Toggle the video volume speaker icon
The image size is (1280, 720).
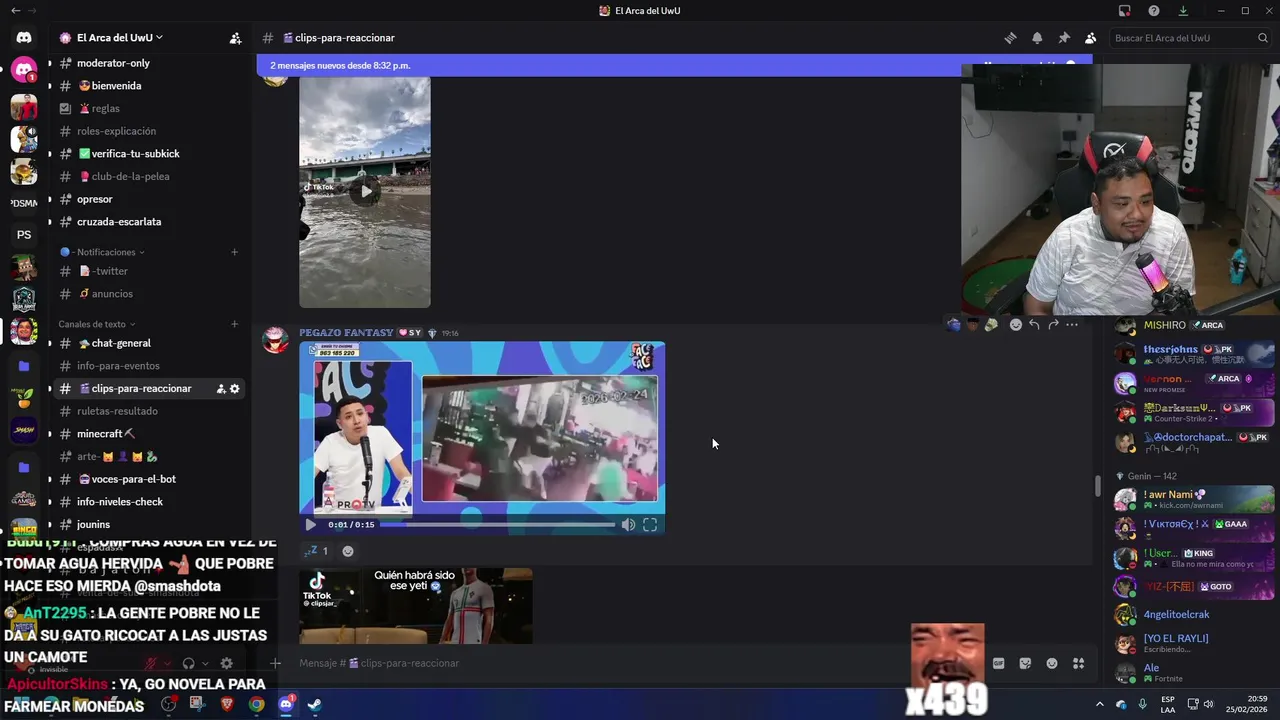pyautogui.click(x=628, y=524)
